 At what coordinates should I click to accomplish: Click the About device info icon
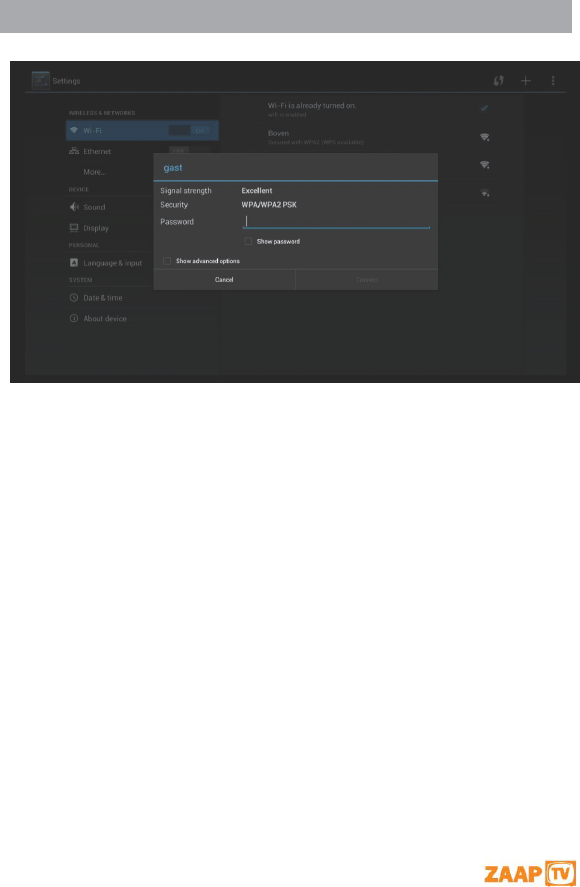(74, 318)
